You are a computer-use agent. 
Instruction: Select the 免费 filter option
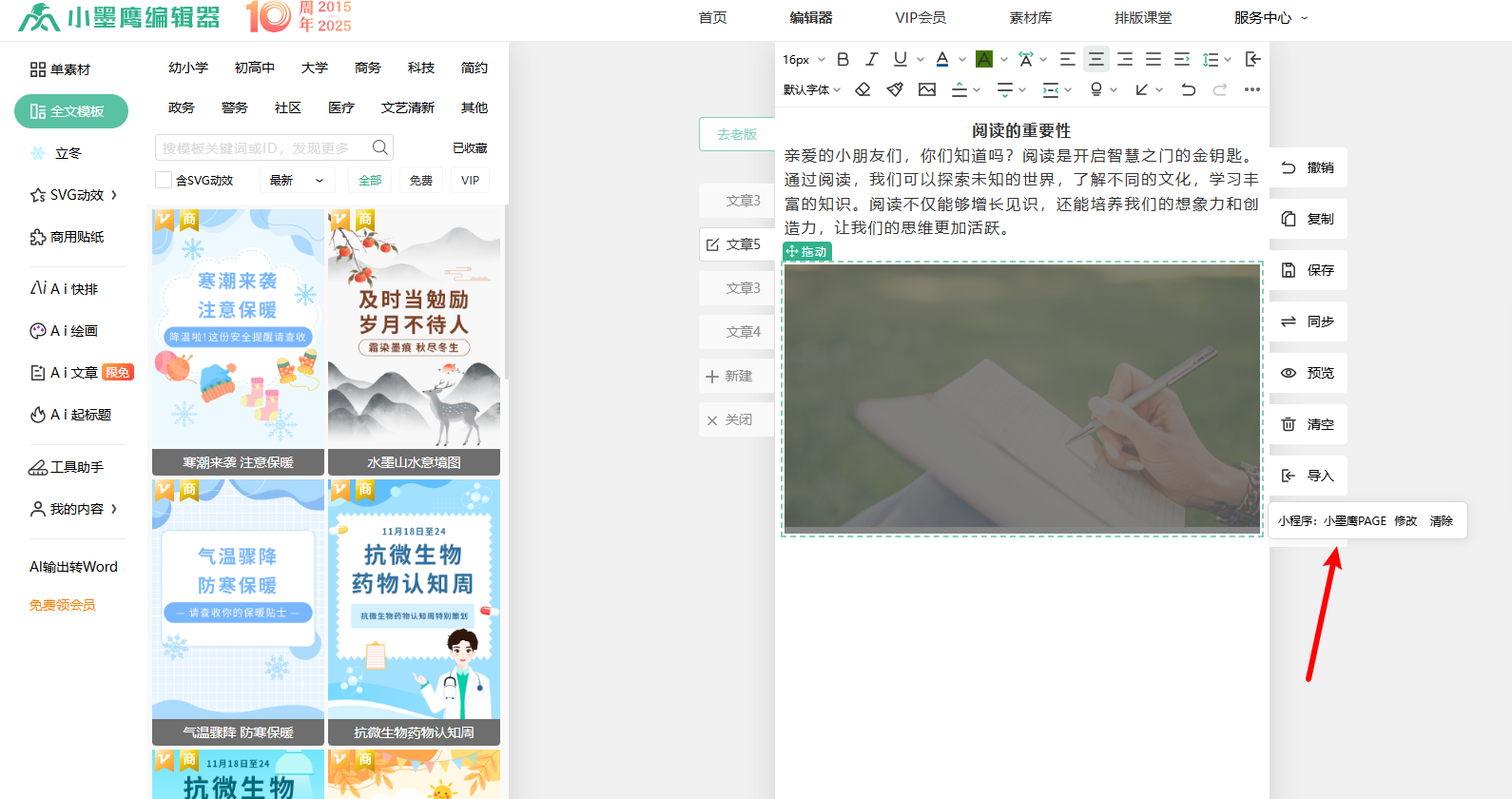421,180
